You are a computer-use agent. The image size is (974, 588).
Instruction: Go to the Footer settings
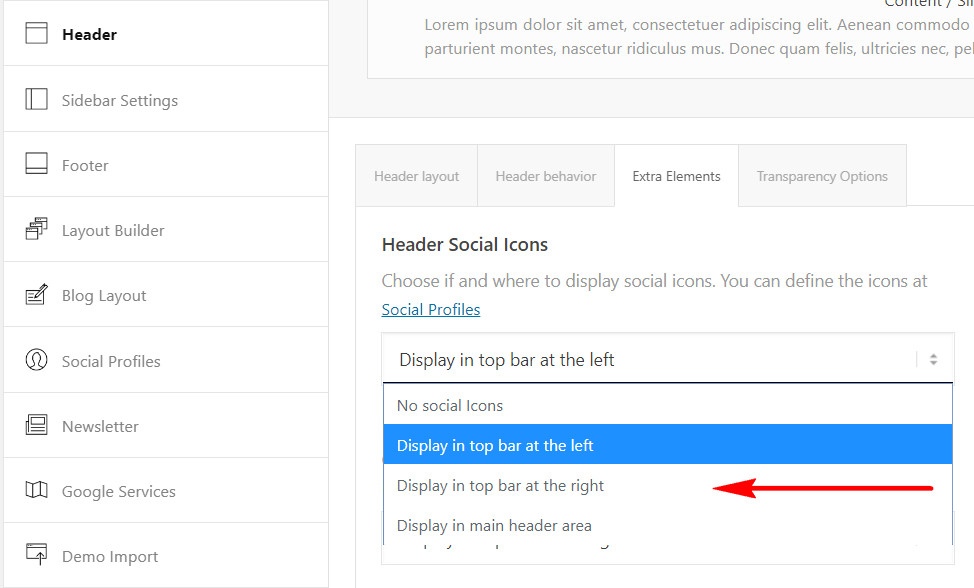coord(166,165)
